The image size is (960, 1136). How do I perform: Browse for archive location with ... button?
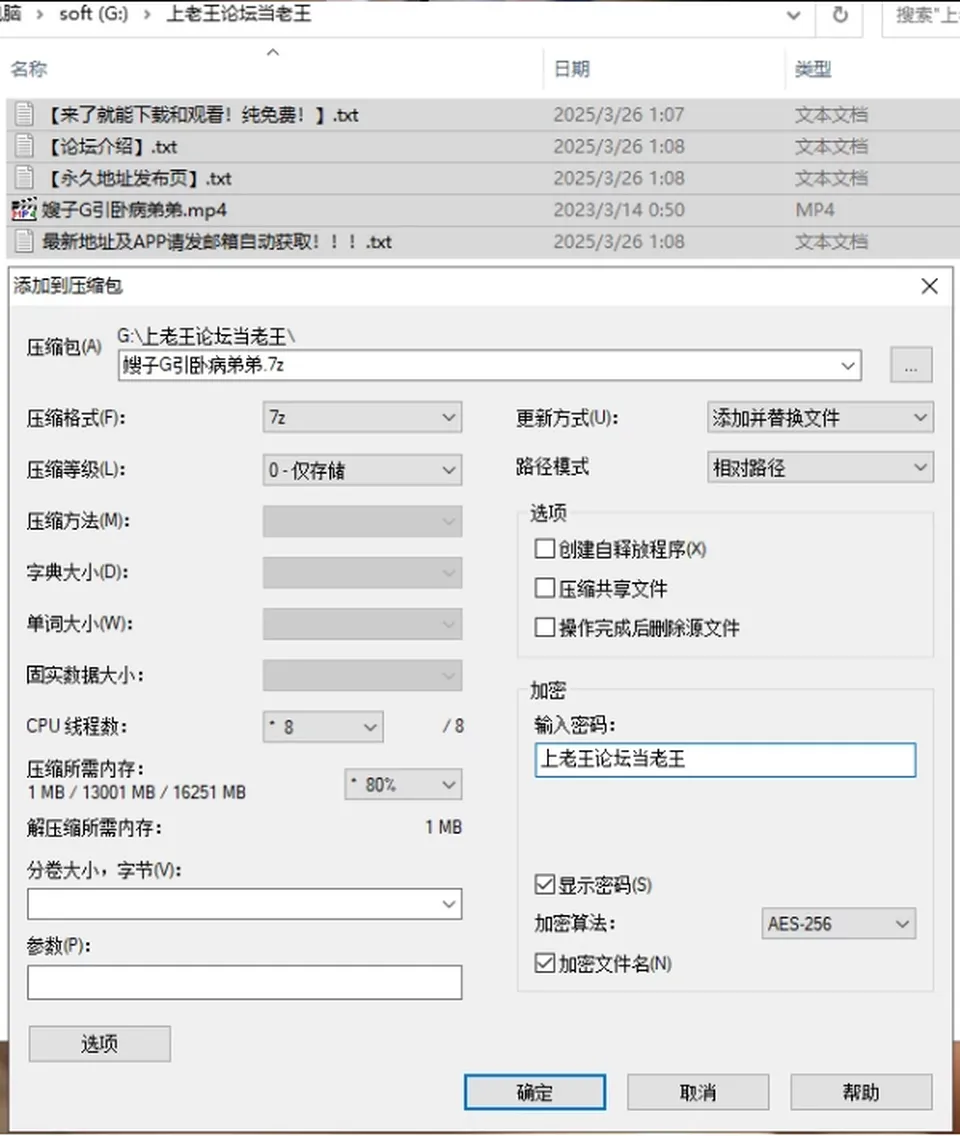[x=911, y=365]
